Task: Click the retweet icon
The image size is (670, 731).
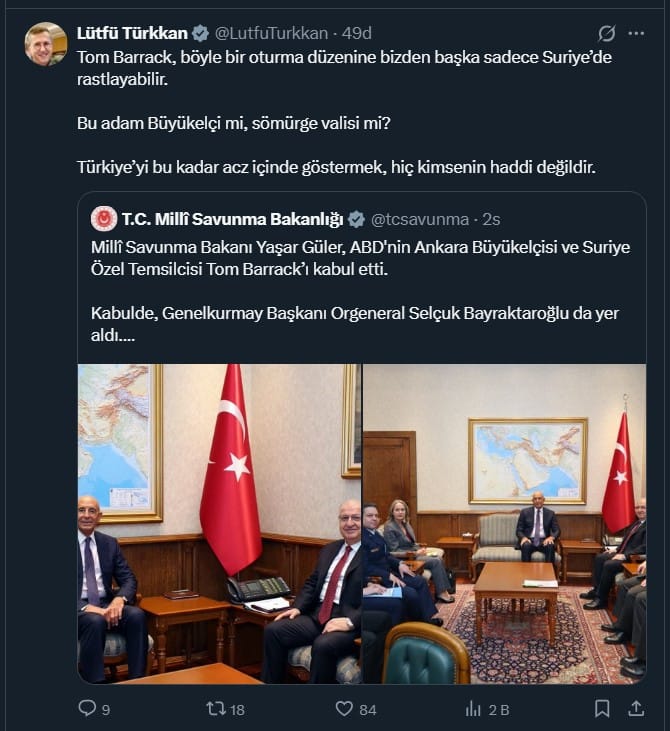Action: pos(216,709)
